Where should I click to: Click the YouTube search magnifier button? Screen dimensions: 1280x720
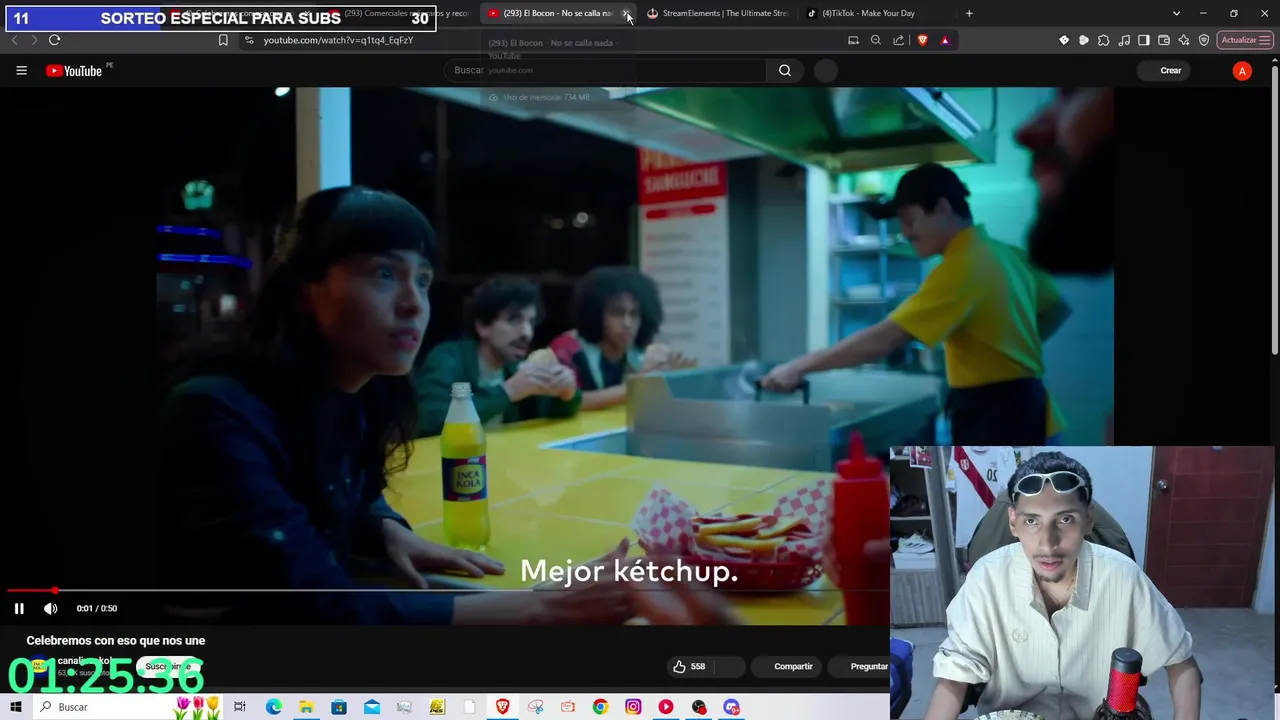coord(785,70)
